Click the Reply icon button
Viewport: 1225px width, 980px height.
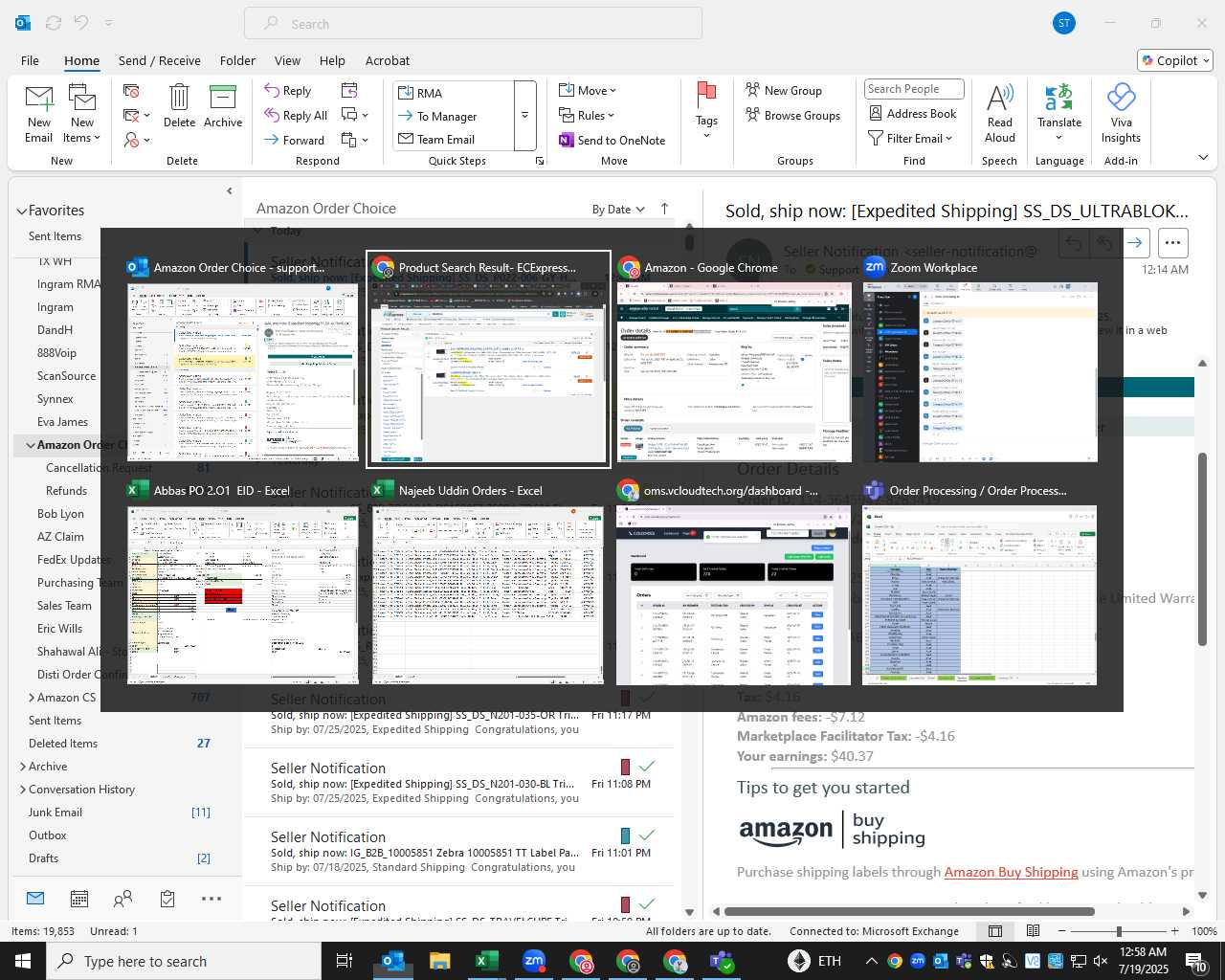tap(287, 91)
